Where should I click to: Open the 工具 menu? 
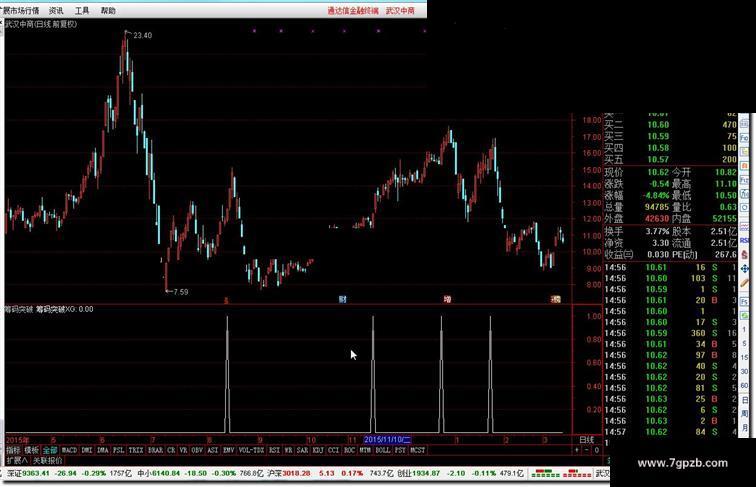[82, 10]
